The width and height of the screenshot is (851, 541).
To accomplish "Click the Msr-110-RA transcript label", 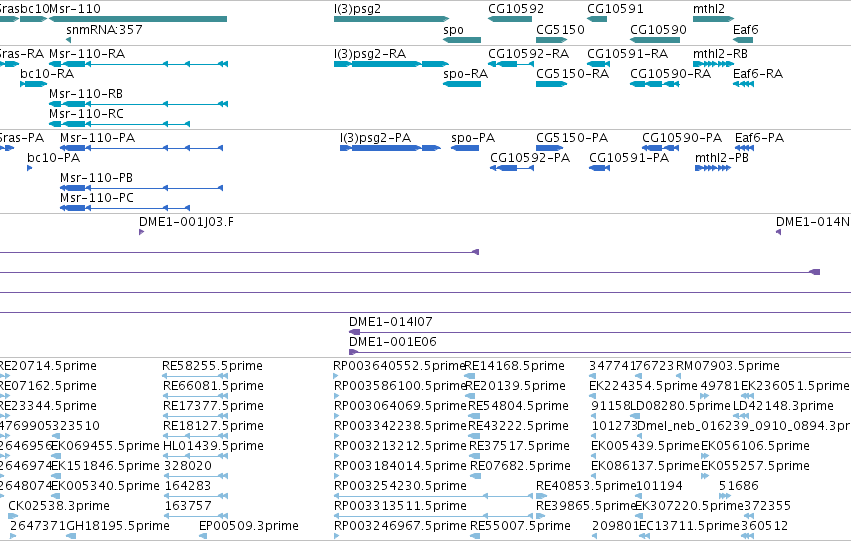I will point(87,54).
